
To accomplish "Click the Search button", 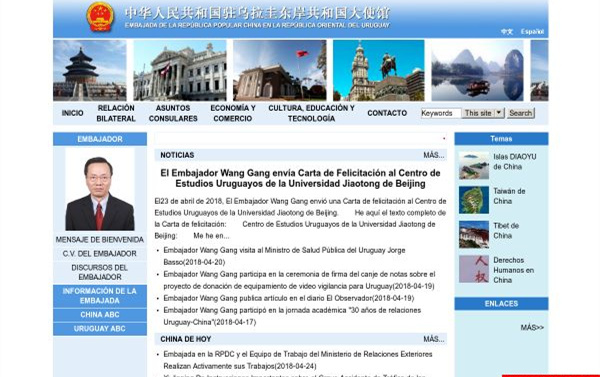I will (520, 113).
